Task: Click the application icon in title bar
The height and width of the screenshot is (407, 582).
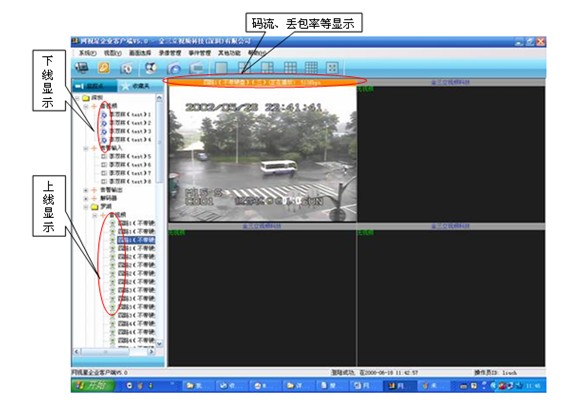Action: click(76, 41)
